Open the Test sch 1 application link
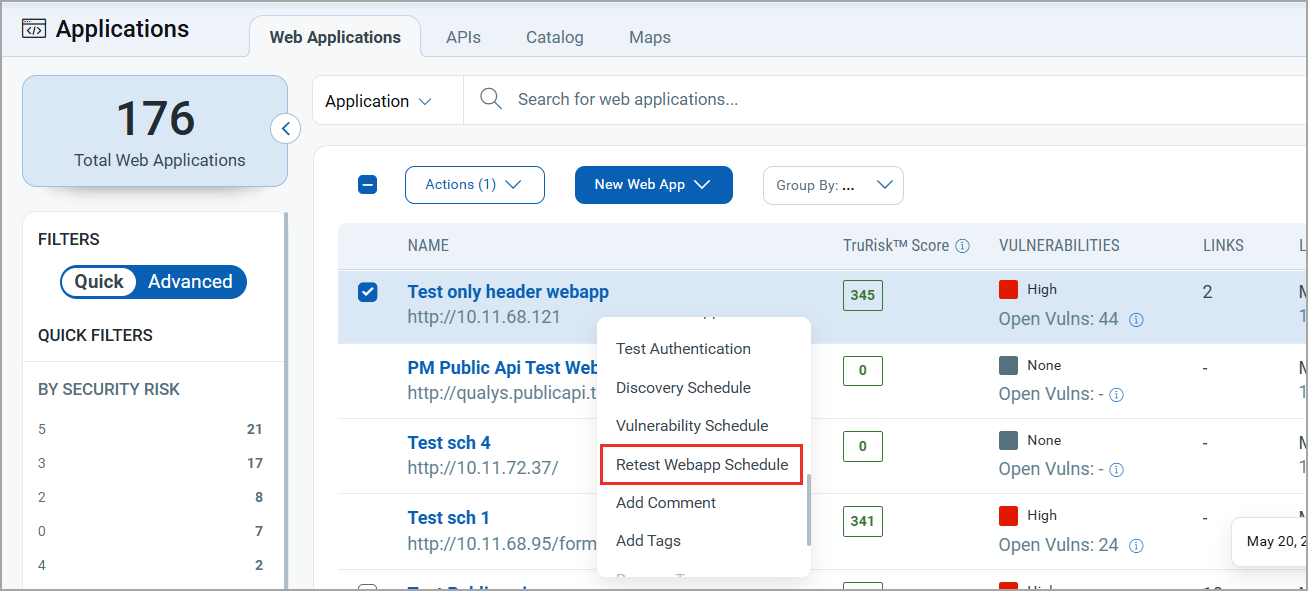The width and height of the screenshot is (1308, 591). point(448,517)
